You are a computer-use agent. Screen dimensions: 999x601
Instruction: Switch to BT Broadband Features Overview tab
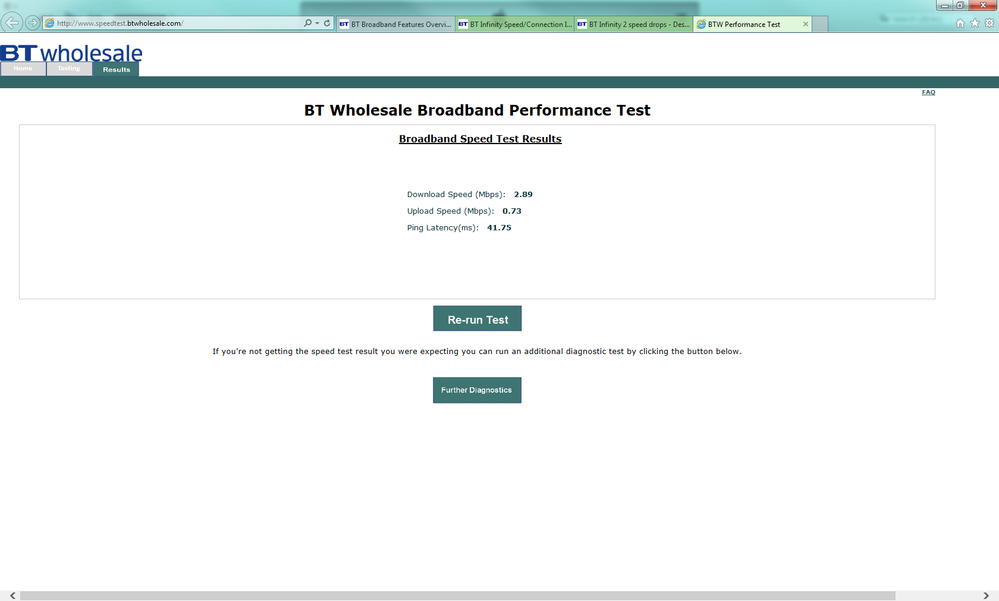click(x=396, y=24)
